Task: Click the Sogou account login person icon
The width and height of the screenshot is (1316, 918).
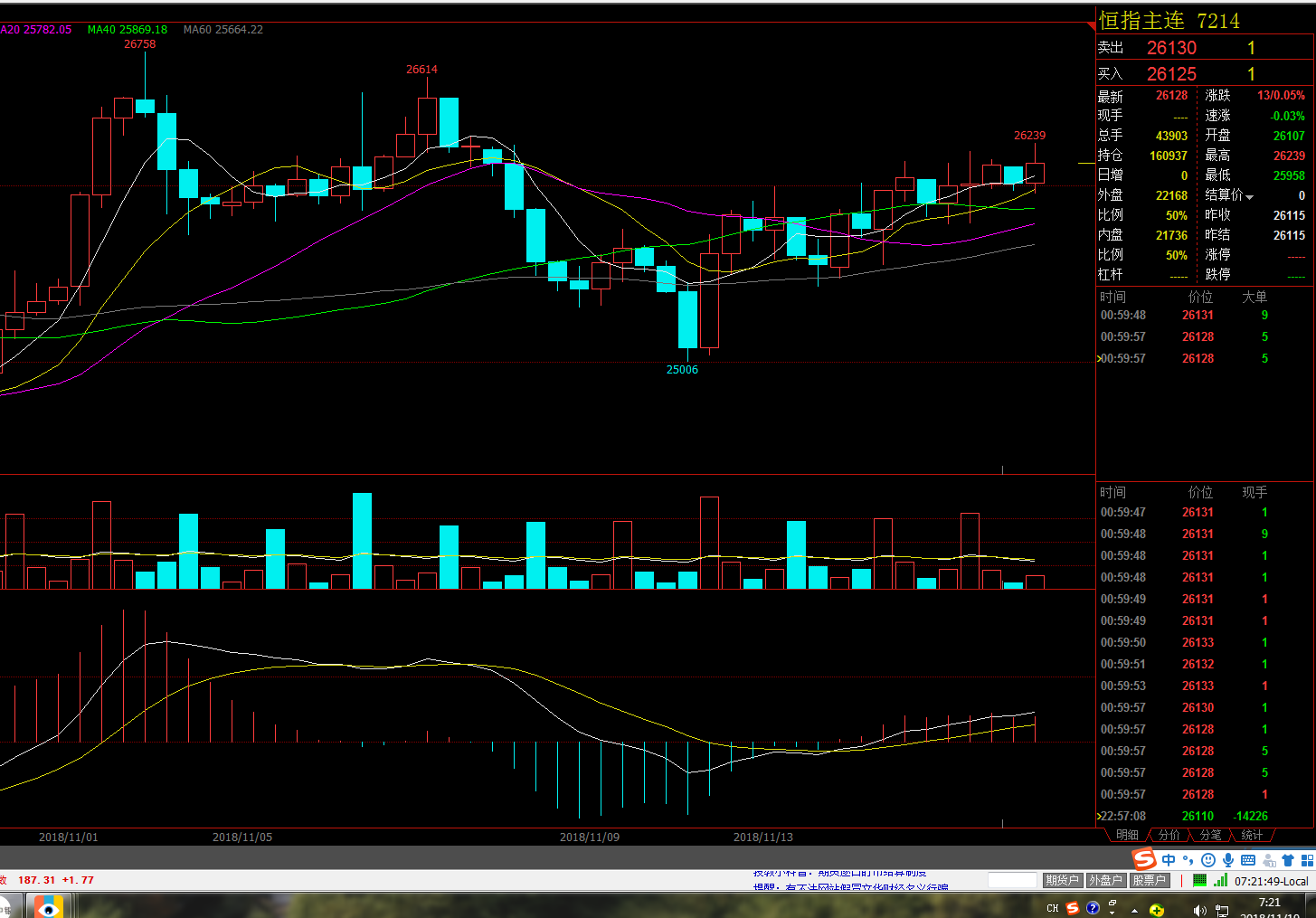Action: tap(1268, 860)
